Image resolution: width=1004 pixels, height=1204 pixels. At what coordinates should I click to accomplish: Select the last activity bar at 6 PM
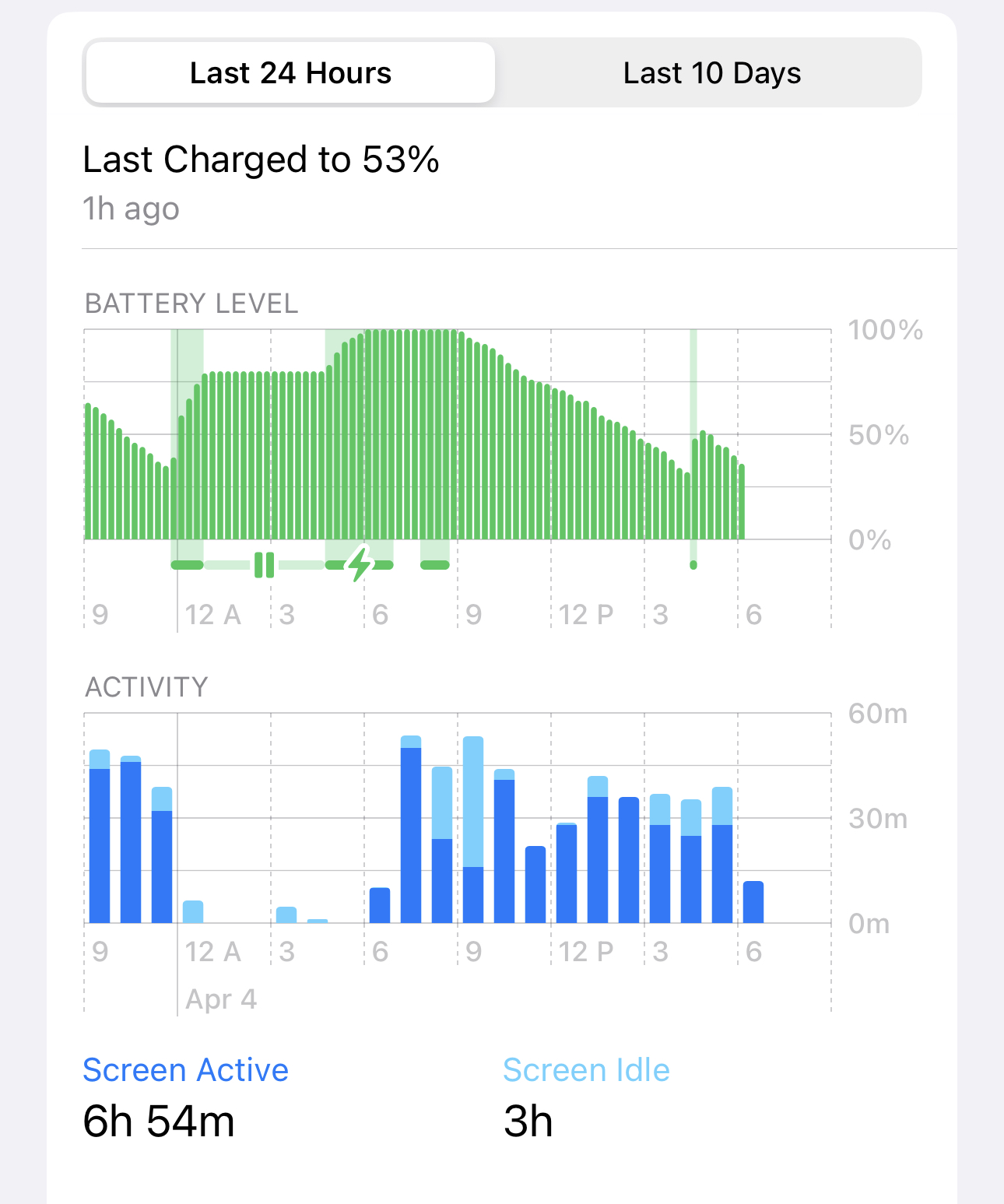click(x=753, y=902)
